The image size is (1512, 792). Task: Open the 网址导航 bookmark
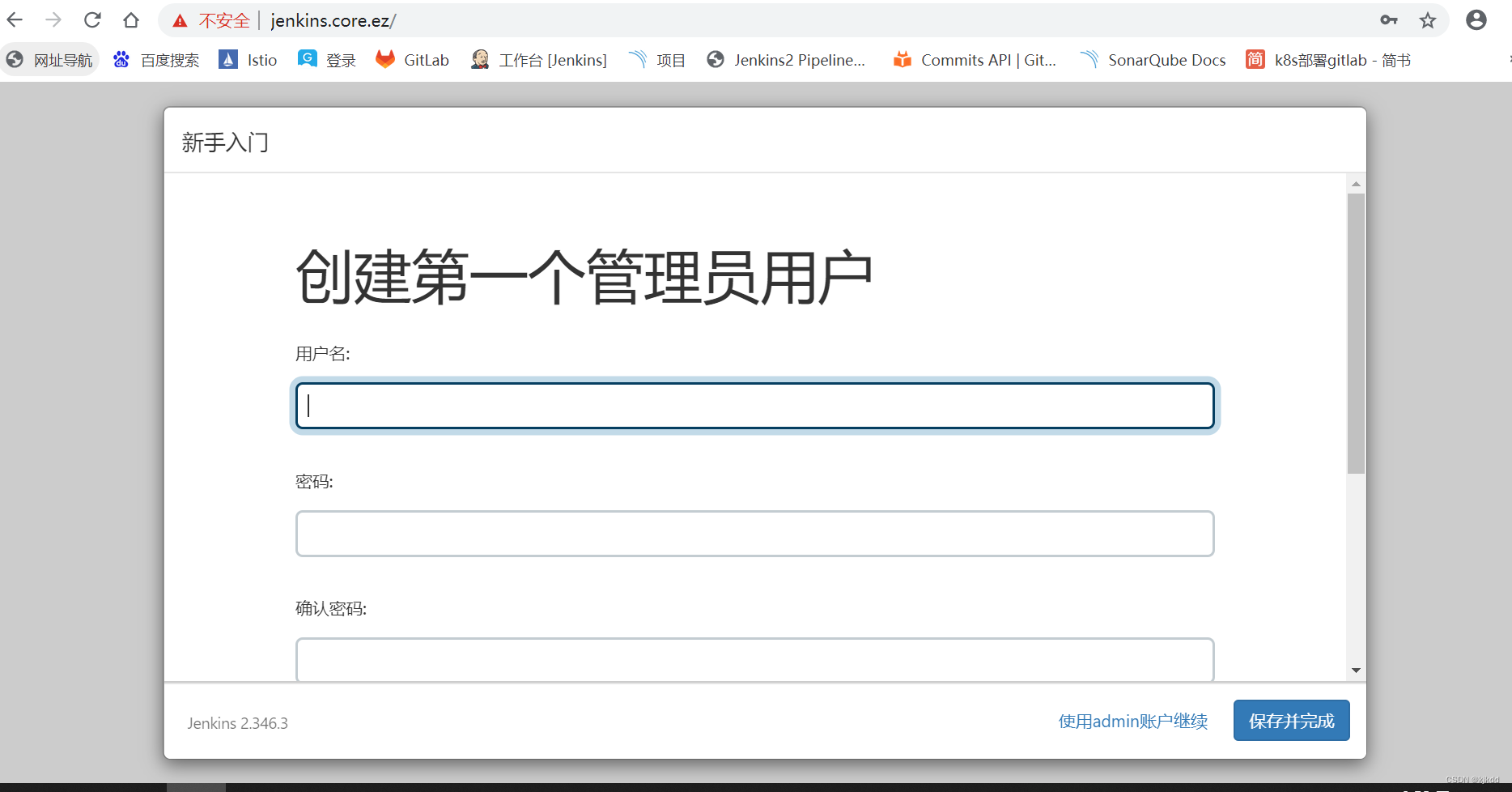(x=49, y=60)
